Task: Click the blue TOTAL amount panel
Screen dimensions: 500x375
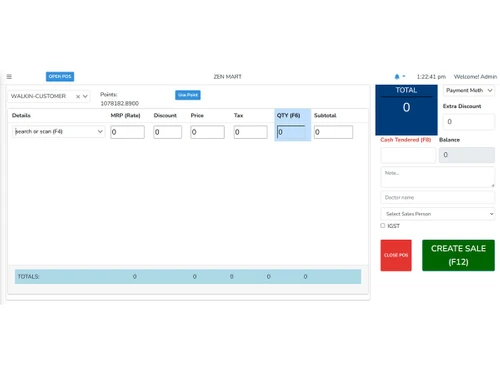Action: (x=406, y=110)
